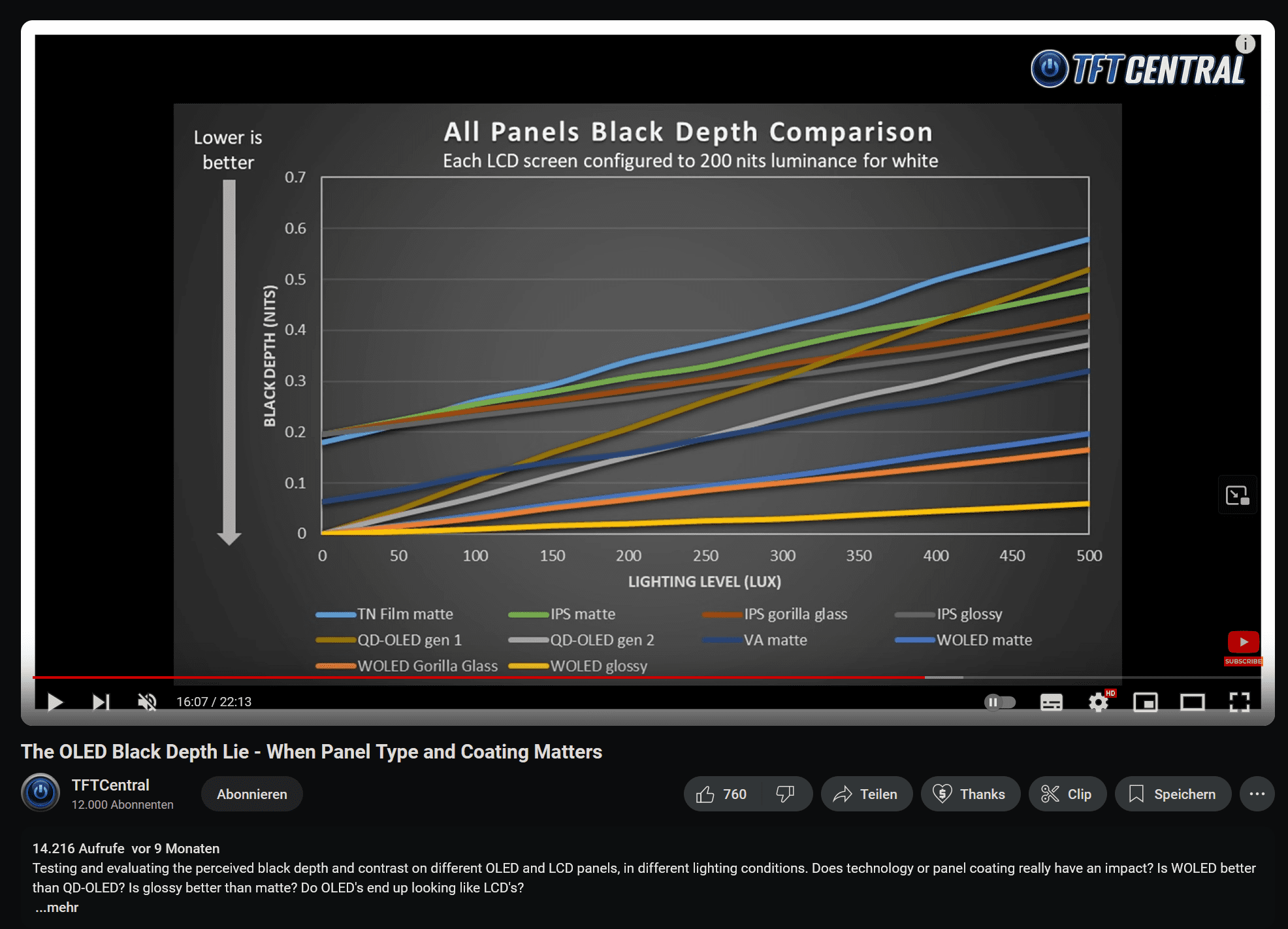Click the Thanks button

coord(970,794)
